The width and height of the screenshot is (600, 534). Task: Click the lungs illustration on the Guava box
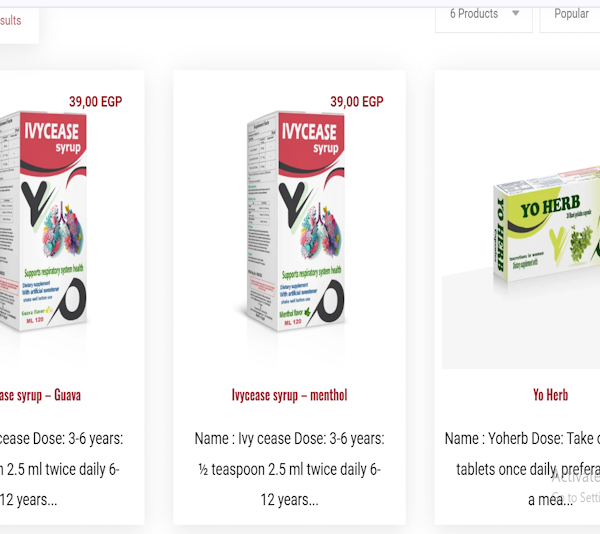[x=63, y=229]
